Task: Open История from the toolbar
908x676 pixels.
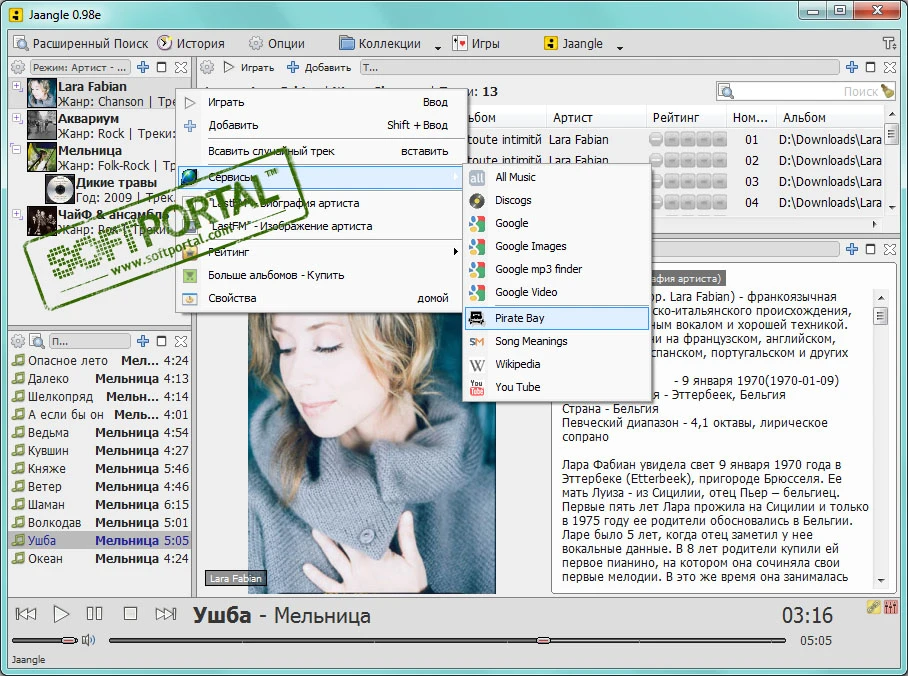Action: (x=191, y=43)
